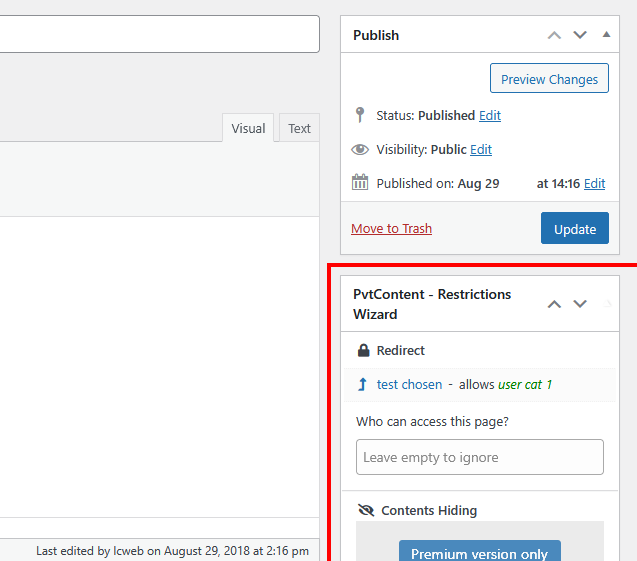Viewport: 637px width, 561px height.
Task: Click the Preview Changes button
Action: (549, 79)
